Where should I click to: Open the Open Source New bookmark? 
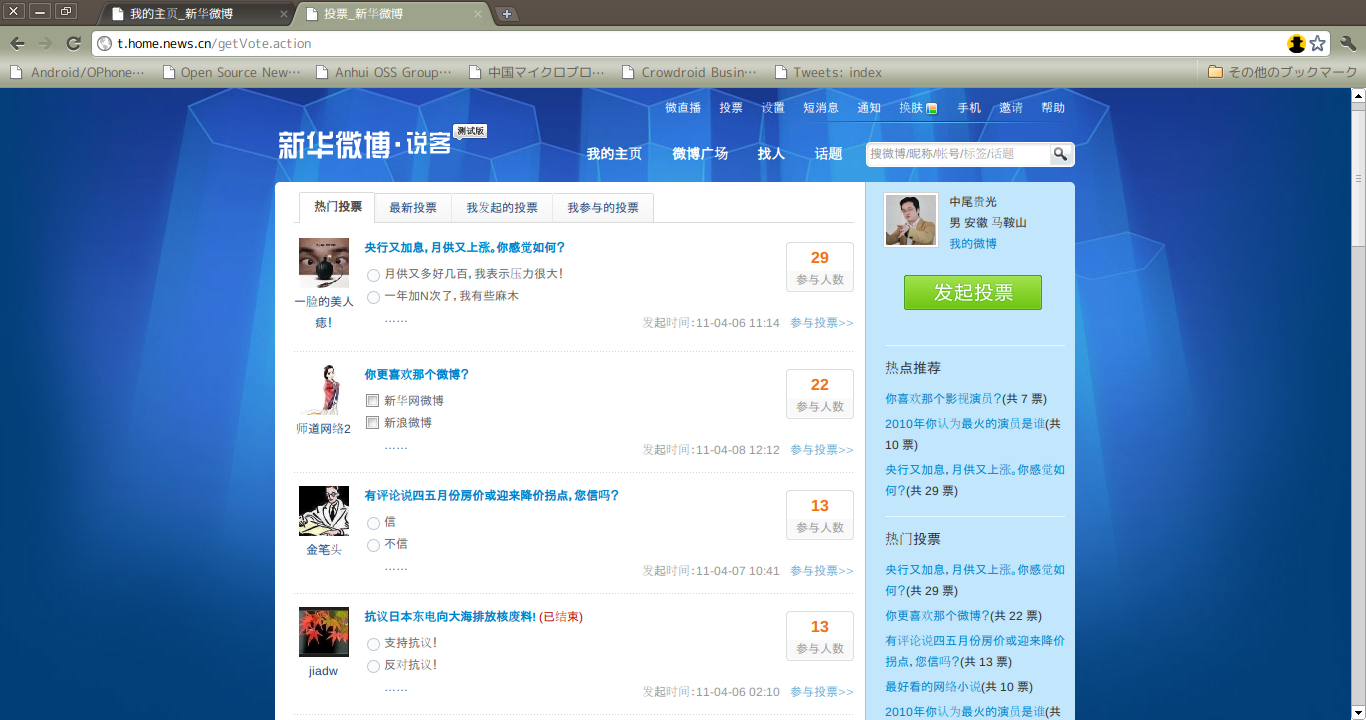click(x=231, y=72)
